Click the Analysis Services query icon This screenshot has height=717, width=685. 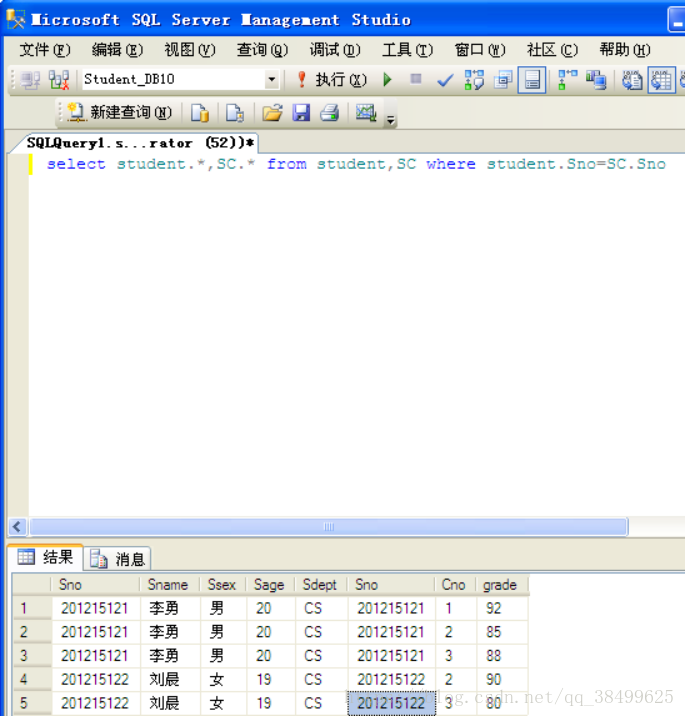(x=235, y=112)
